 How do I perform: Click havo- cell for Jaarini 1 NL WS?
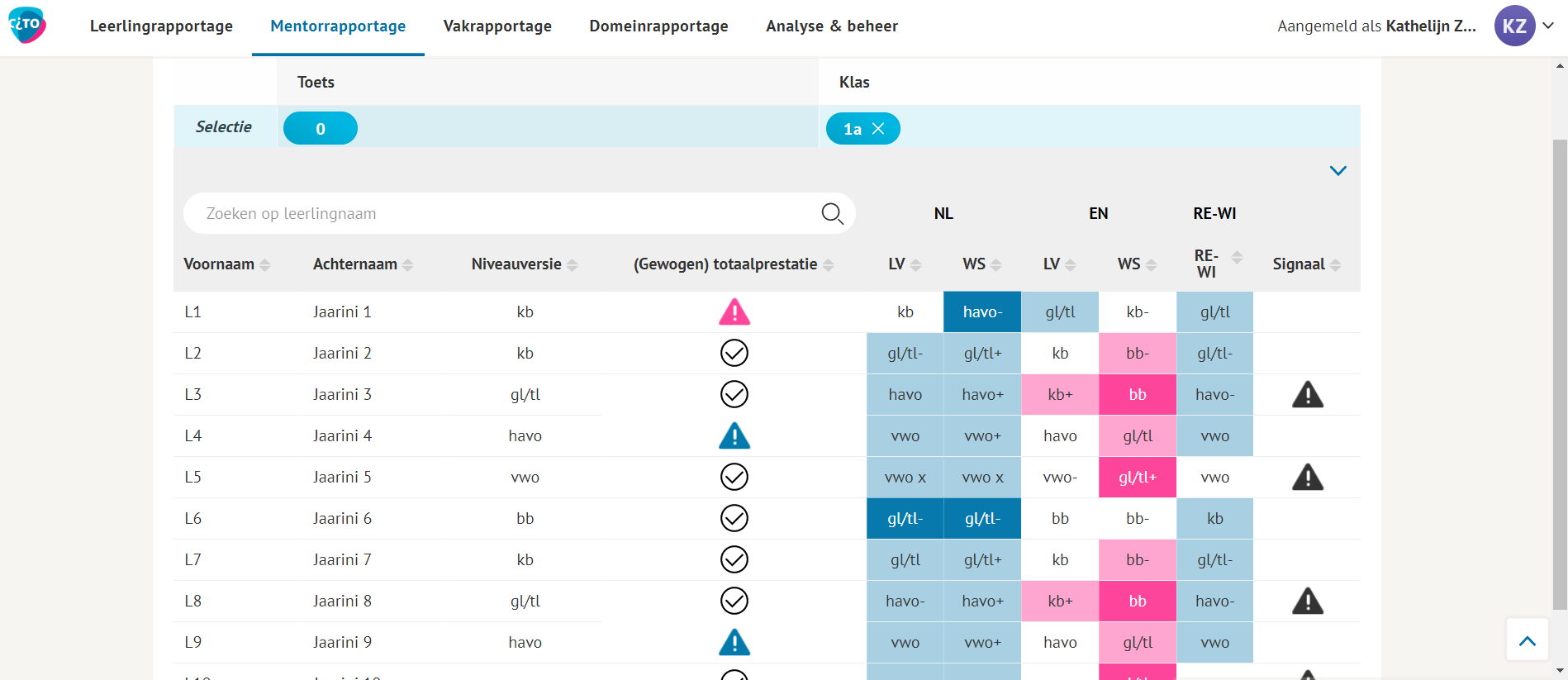tap(982, 311)
